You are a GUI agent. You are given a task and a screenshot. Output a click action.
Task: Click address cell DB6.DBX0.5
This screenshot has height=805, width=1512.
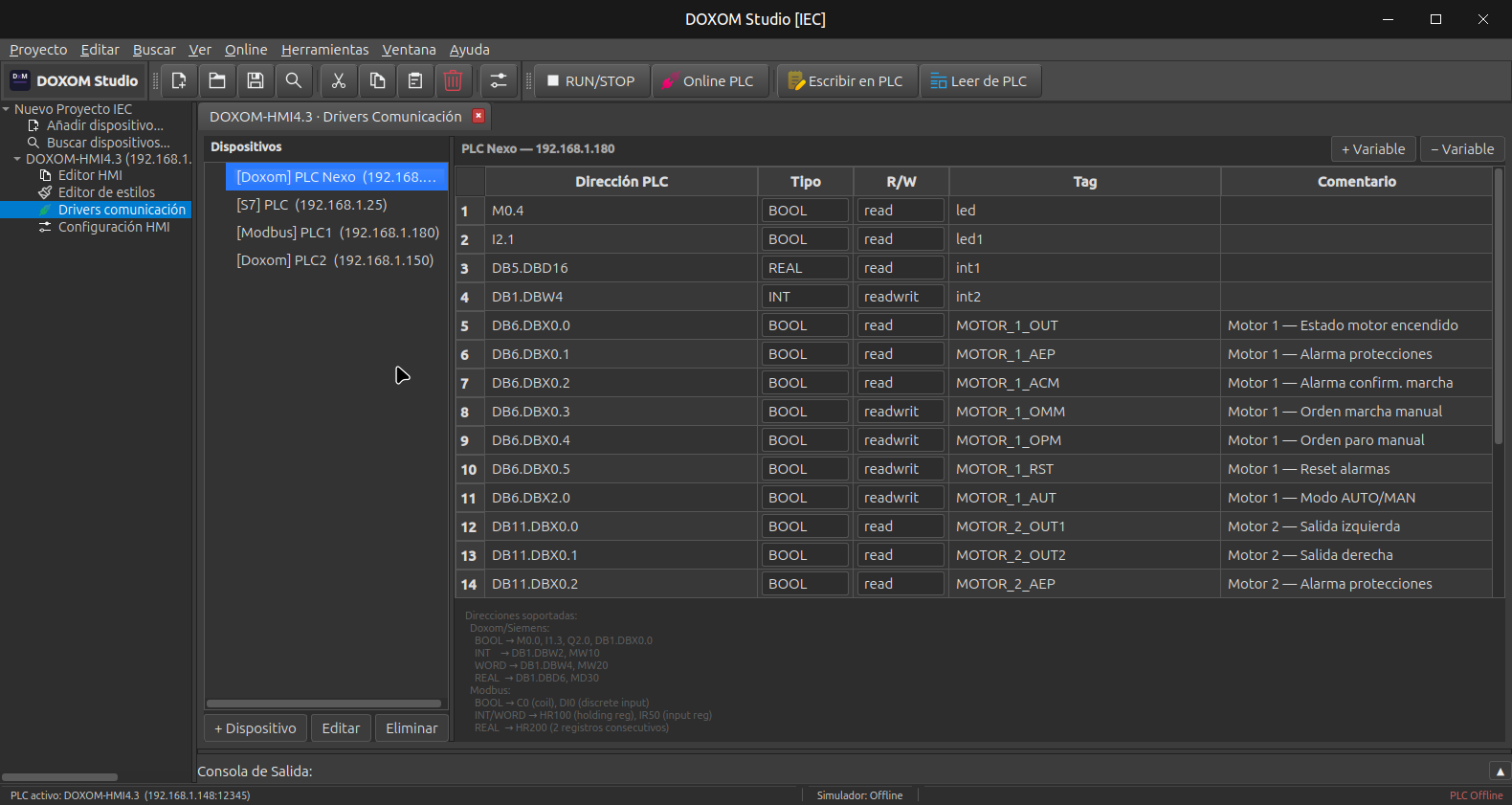(x=621, y=469)
